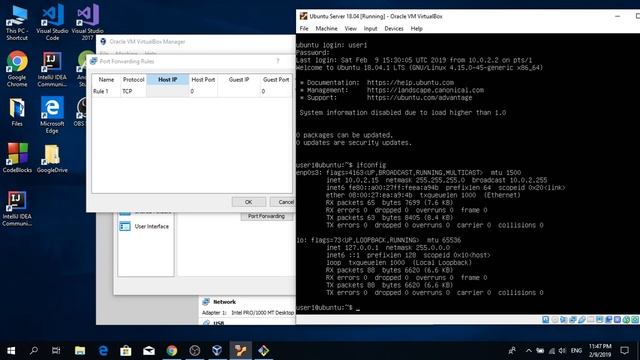Click taskbar search magnifier

click(x=34, y=351)
